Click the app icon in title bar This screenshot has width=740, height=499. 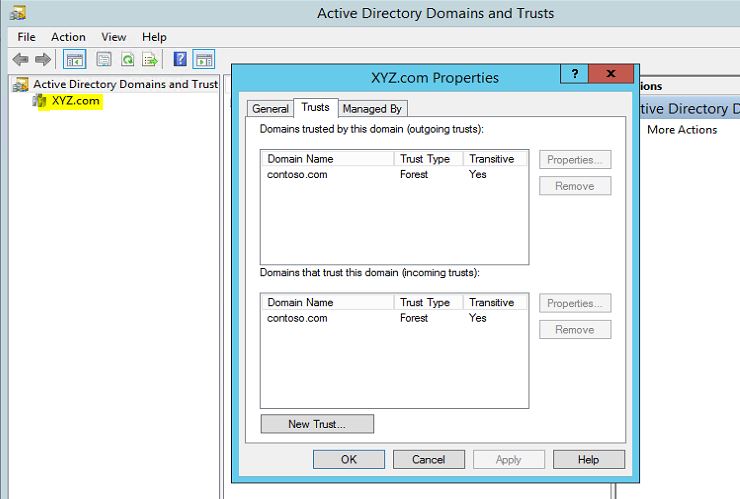18,13
